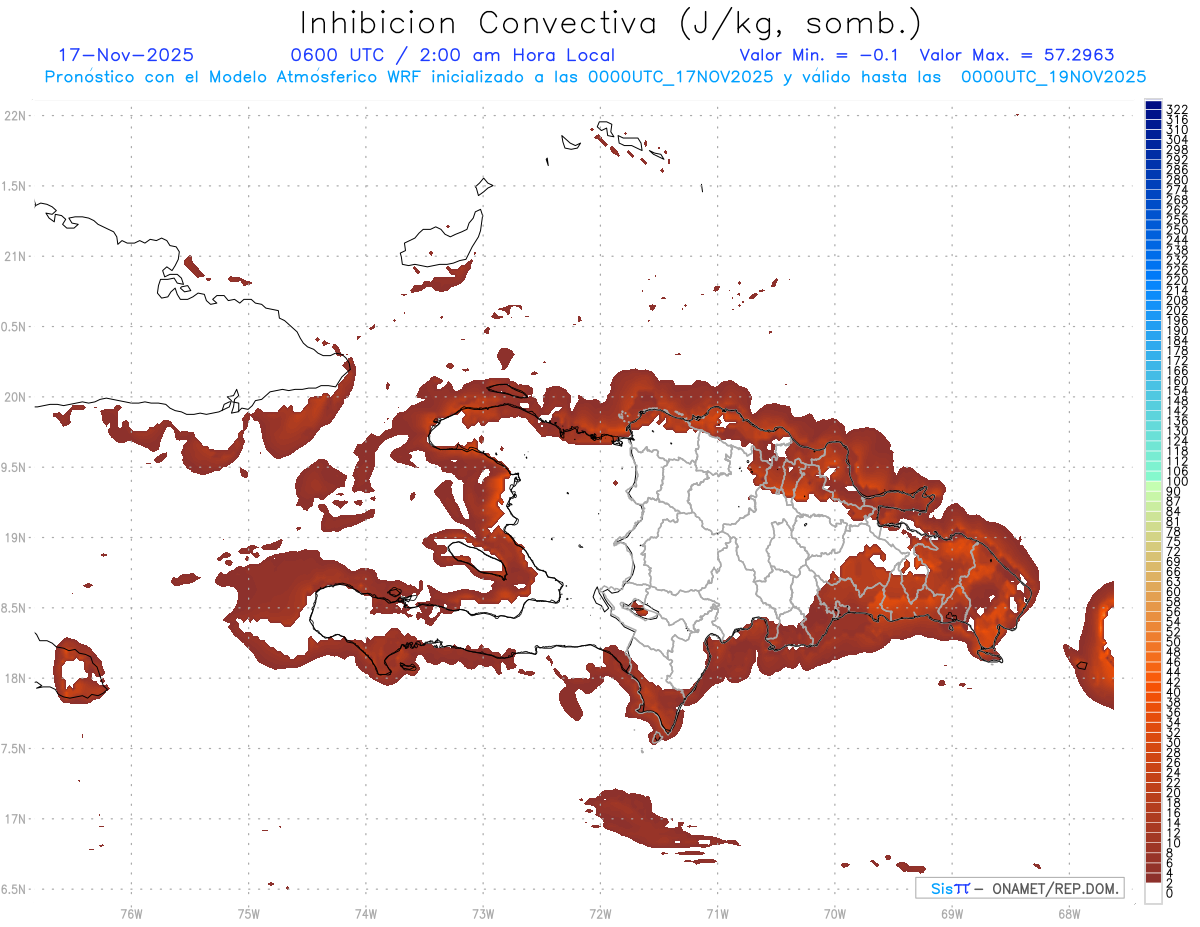This screenshot has height=927, width=1200.
Task: Click the white swatch ending the color scale
Action: (1153, 893)
